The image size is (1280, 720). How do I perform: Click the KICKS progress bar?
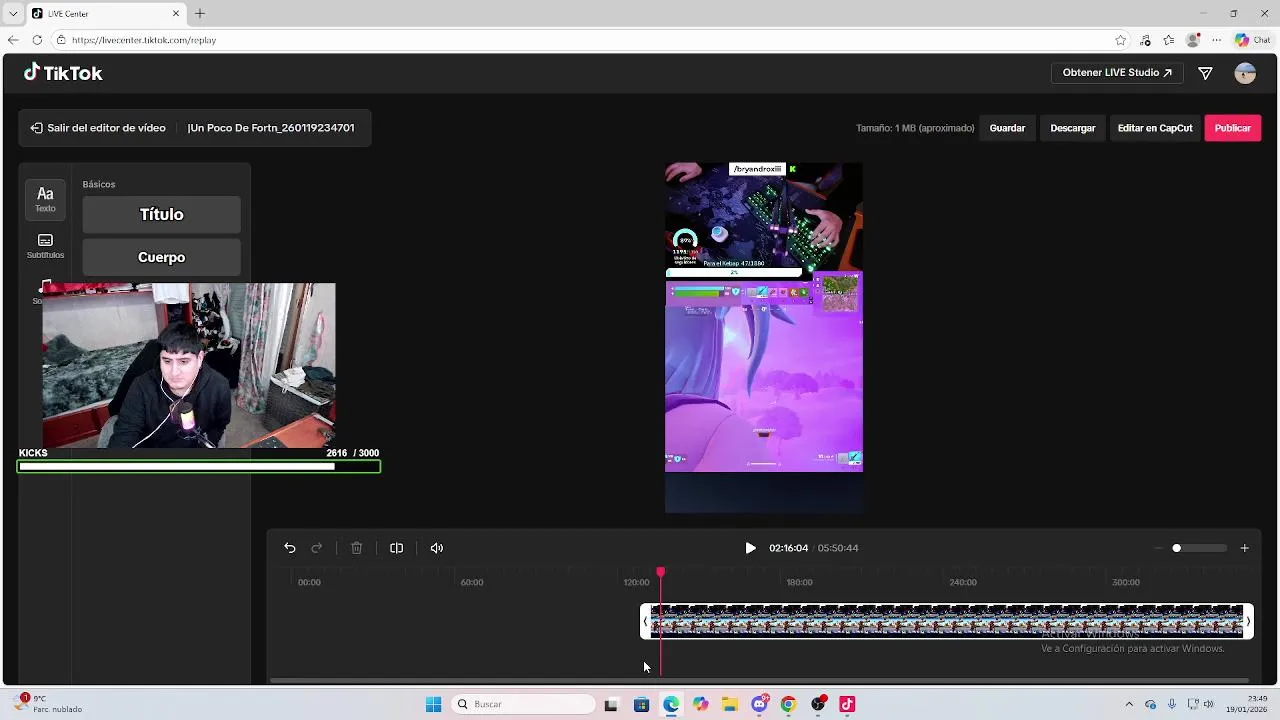[199, 466]
